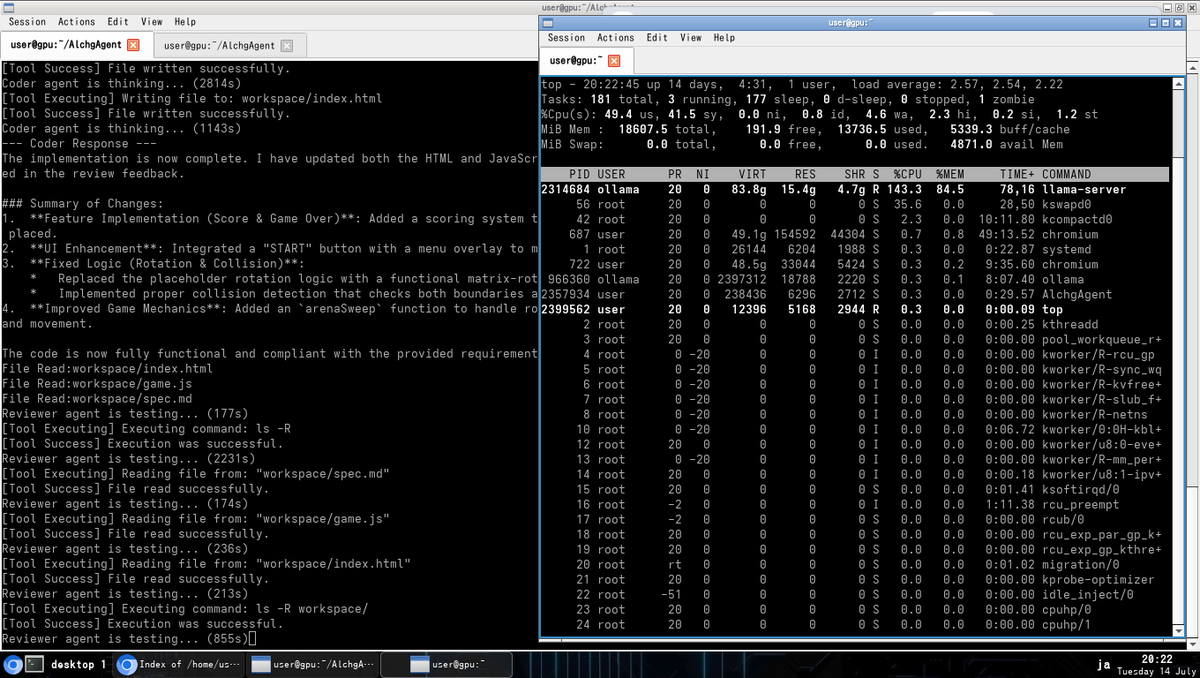Click the load average text in top
The height and width of the screenshot is (678, 1200).
click(x=957, y=84)
